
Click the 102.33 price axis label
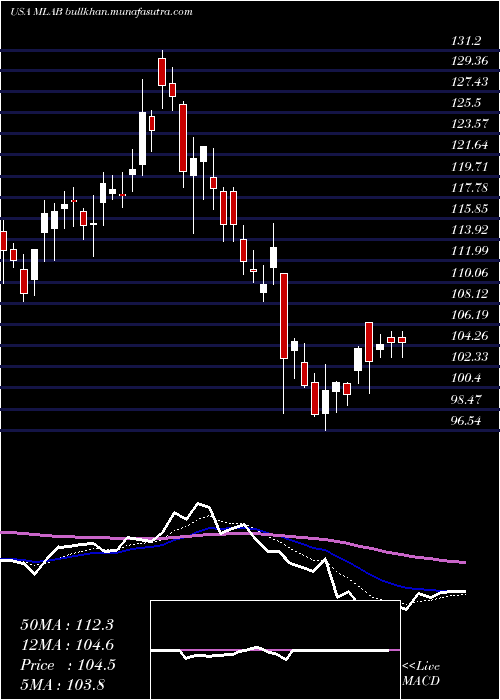[469, 357]
